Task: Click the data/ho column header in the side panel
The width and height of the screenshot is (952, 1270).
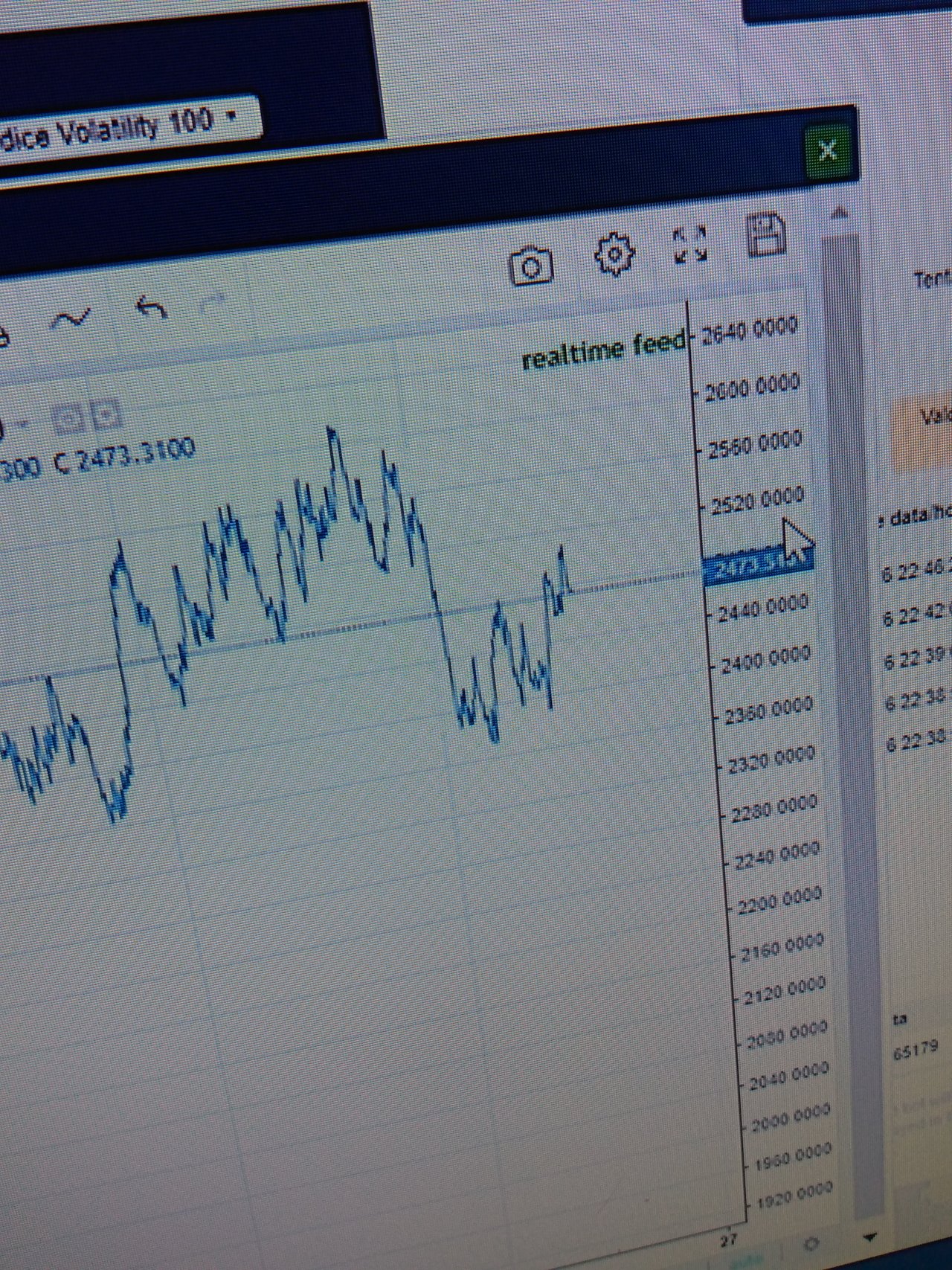Action: 916,514
